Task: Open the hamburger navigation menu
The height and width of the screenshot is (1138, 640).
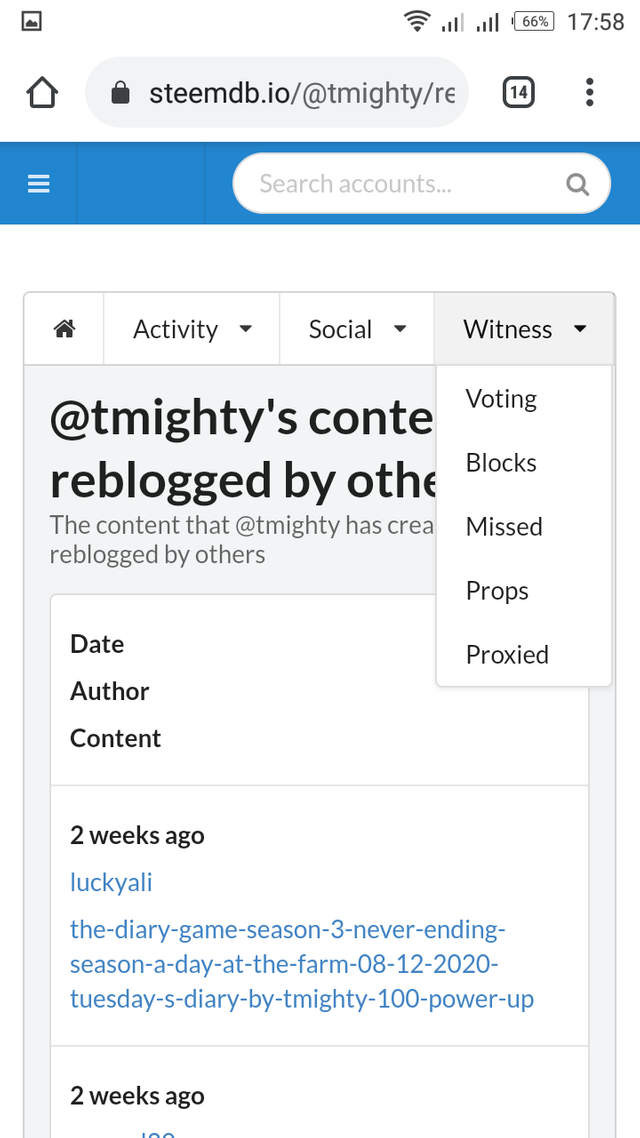Action: pos(39,184)
